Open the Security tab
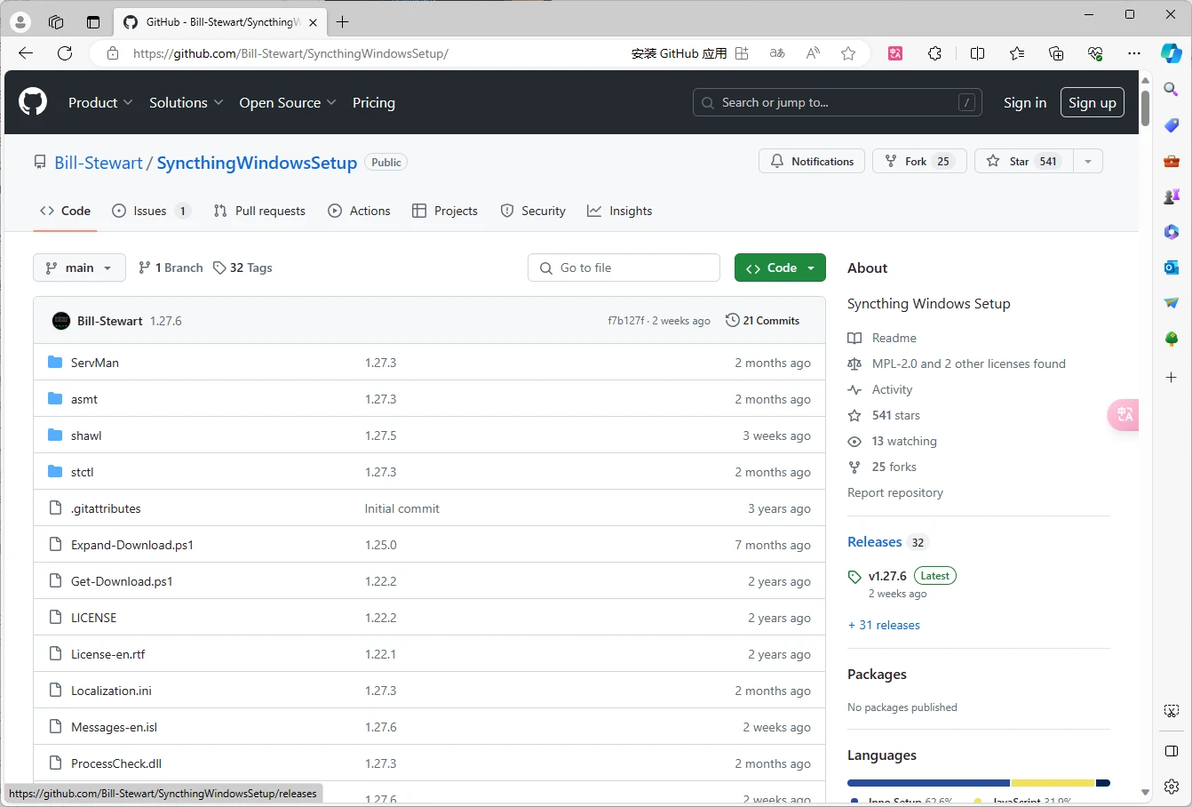1192x807 pixels. pyautogui.click(x=533, y=211)
